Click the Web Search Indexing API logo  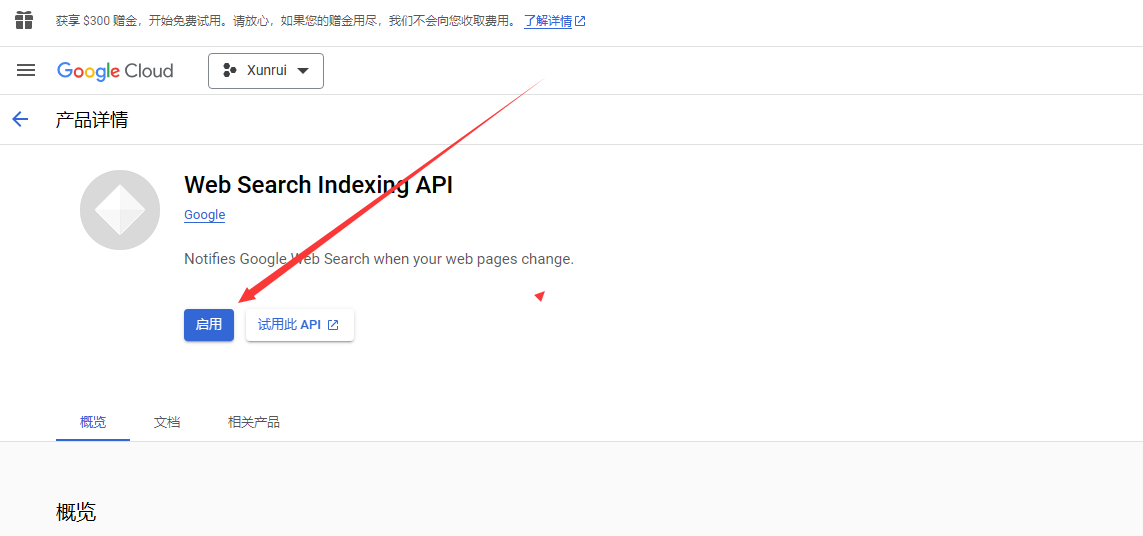click(120, 210)
